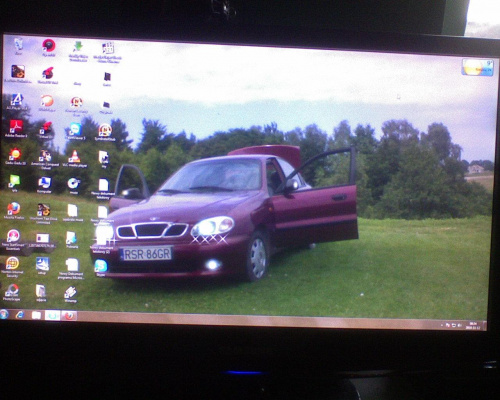Open the Mozilla Firefox desktop shortcut

tap(14, 211)
